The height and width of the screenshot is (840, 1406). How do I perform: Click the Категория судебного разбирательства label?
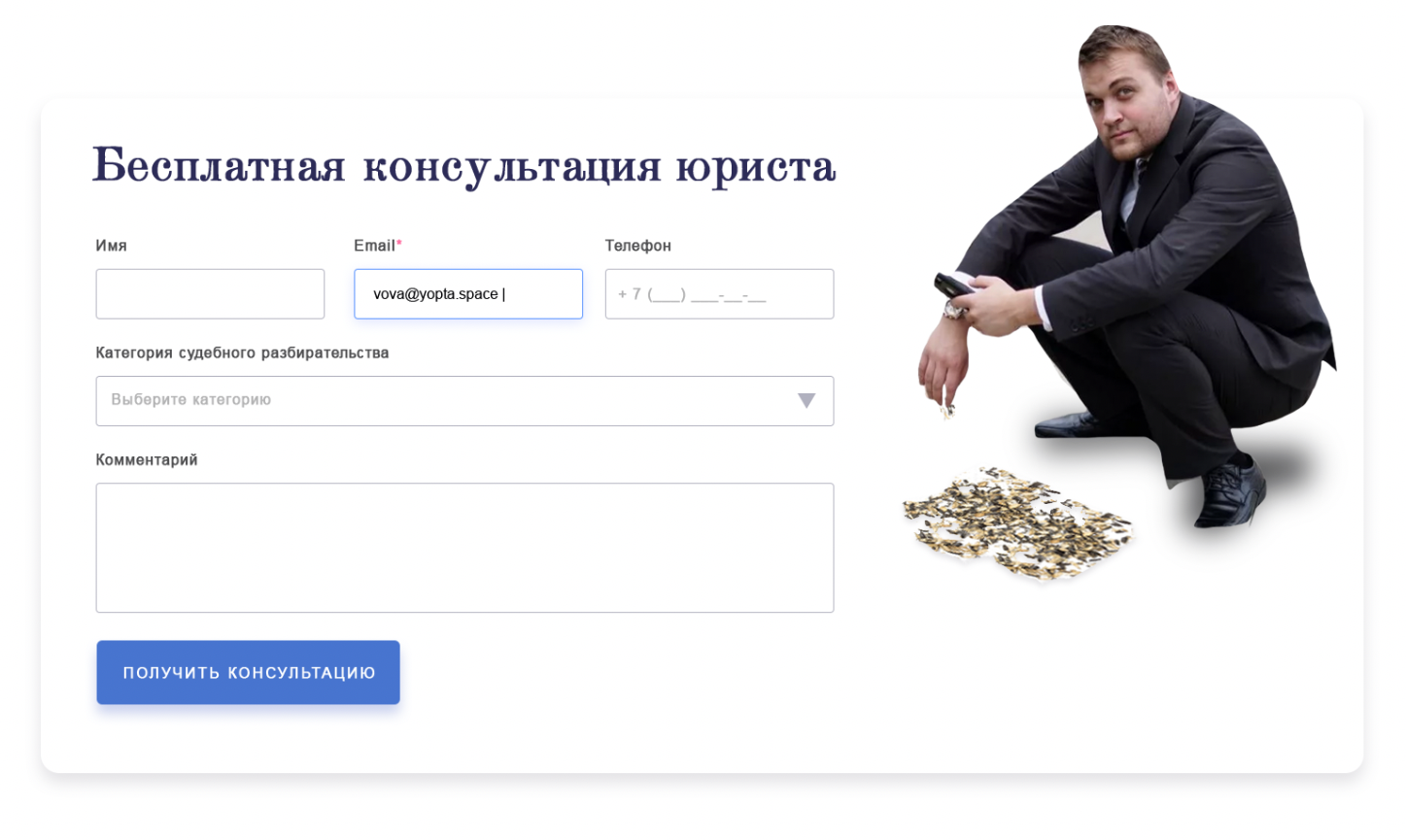(242, 353)
